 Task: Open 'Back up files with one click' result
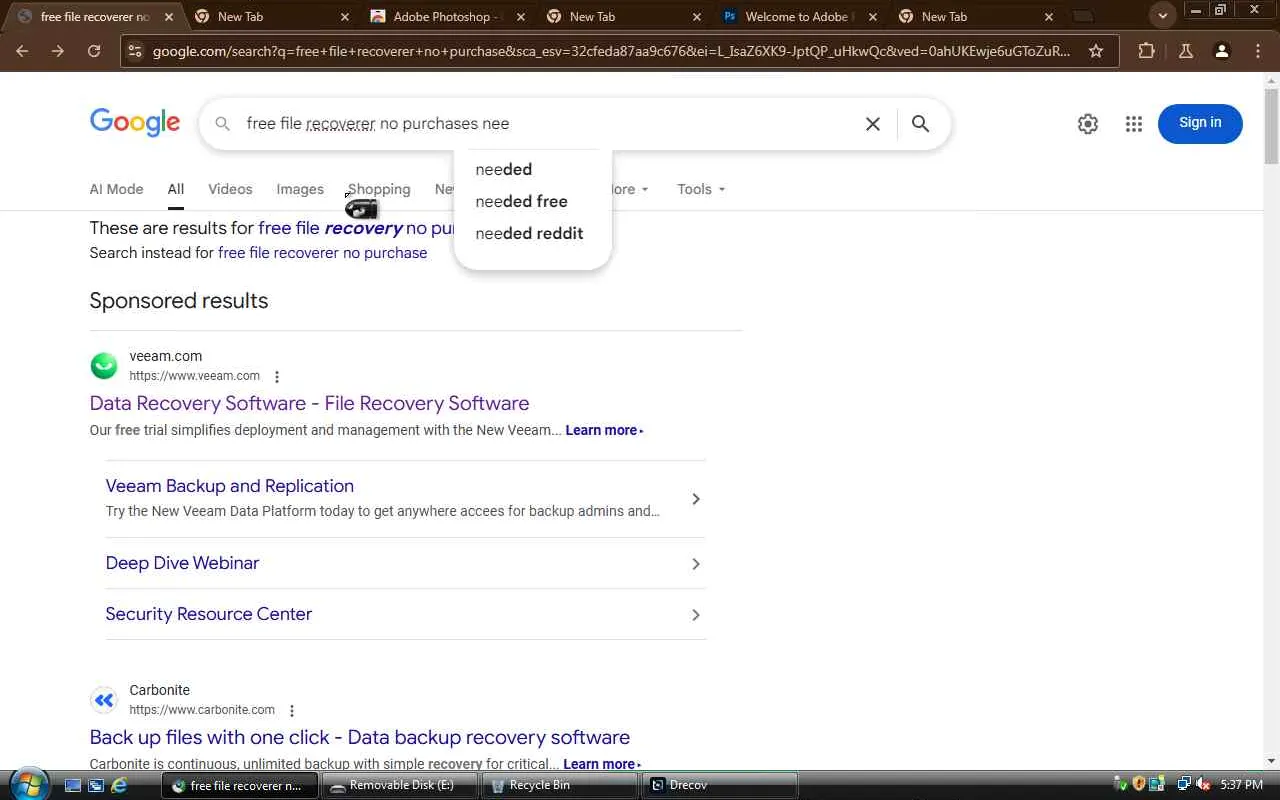click(x=360, y=737)
